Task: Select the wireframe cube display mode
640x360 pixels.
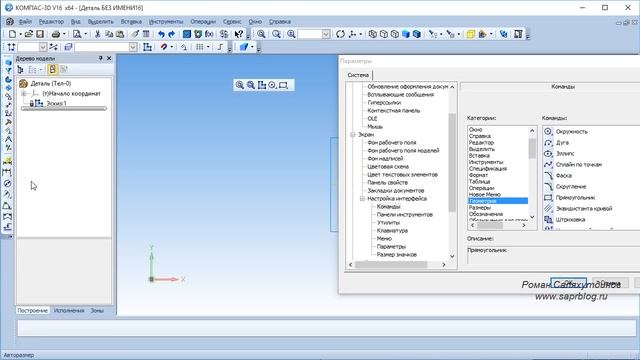Action: [373, 34]
